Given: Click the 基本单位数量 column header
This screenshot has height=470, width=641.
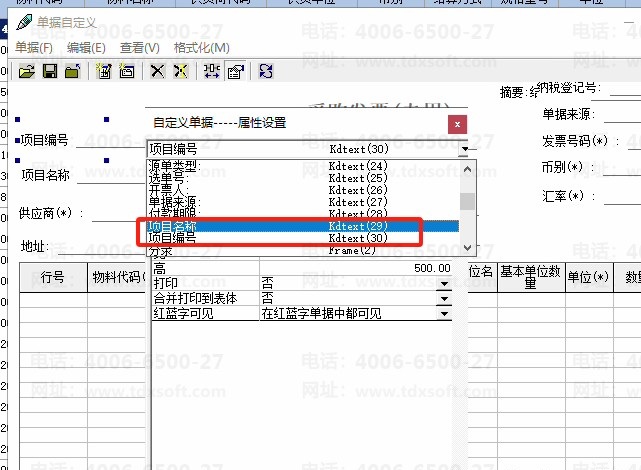Looking at the screenshot, I should click(x=531, y=277).
